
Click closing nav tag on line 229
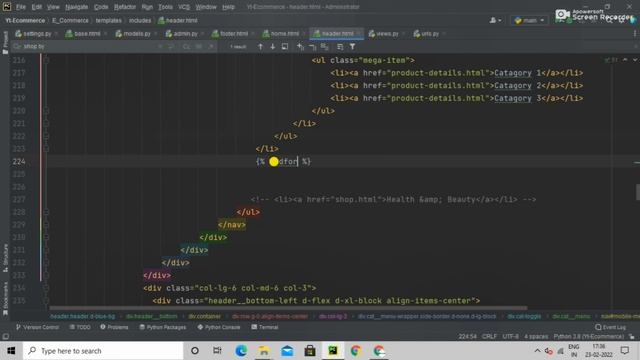232,225
